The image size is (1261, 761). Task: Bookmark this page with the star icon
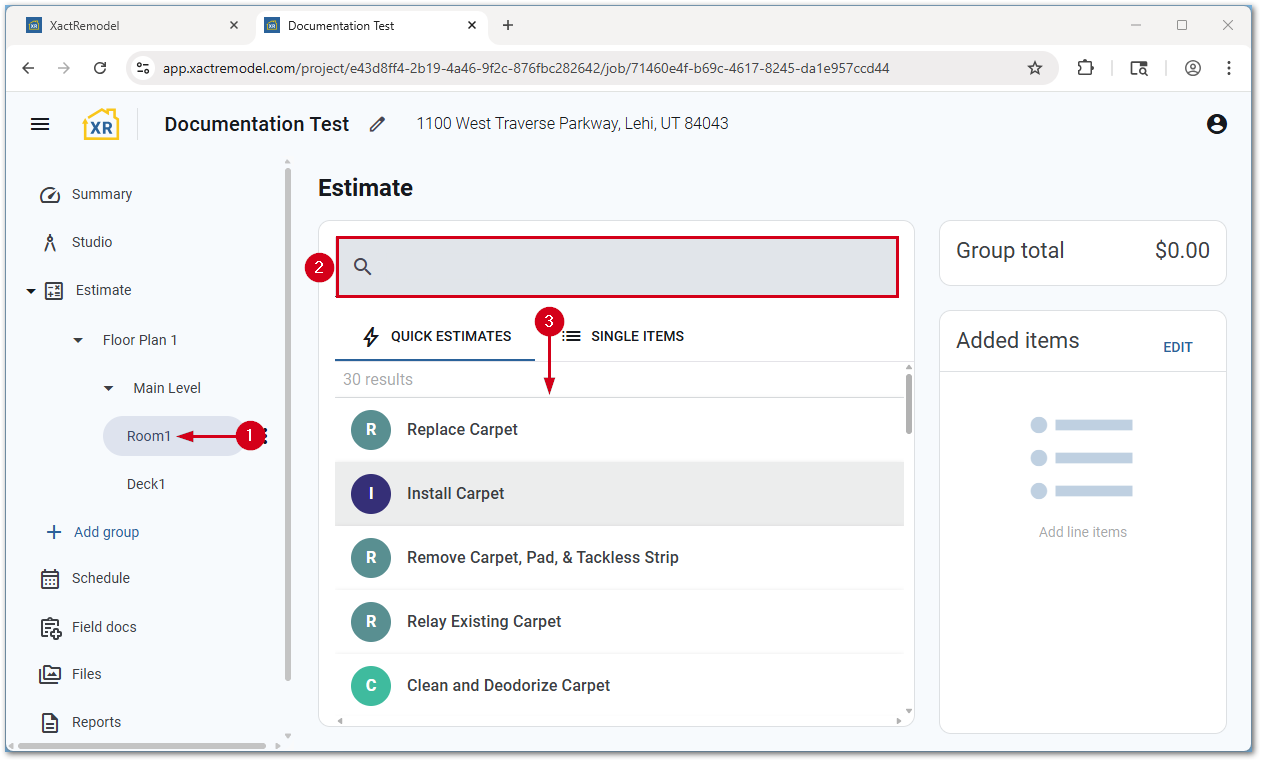coord(1035,68)
